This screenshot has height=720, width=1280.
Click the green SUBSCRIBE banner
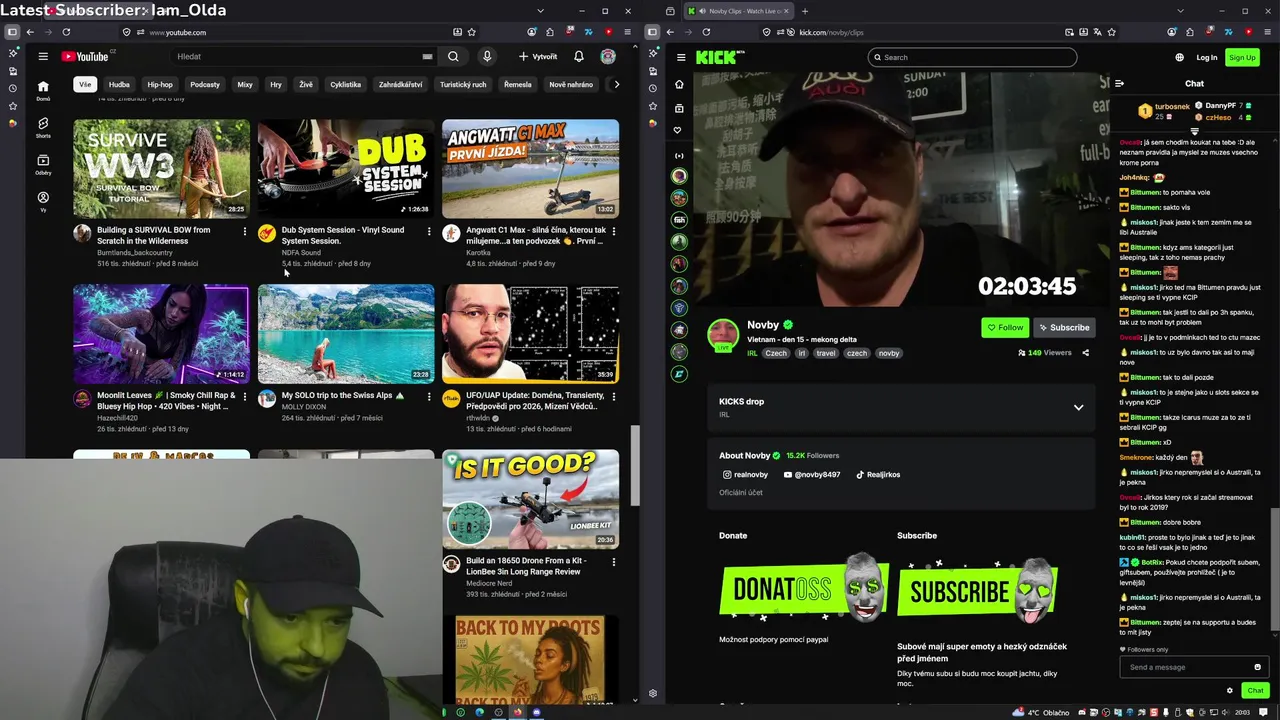pos(977,591)
